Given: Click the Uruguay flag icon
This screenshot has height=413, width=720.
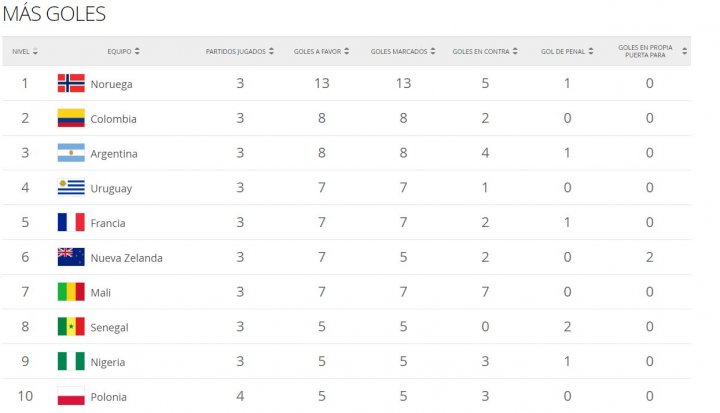Looking at the screenshot, I should [71, 187].
